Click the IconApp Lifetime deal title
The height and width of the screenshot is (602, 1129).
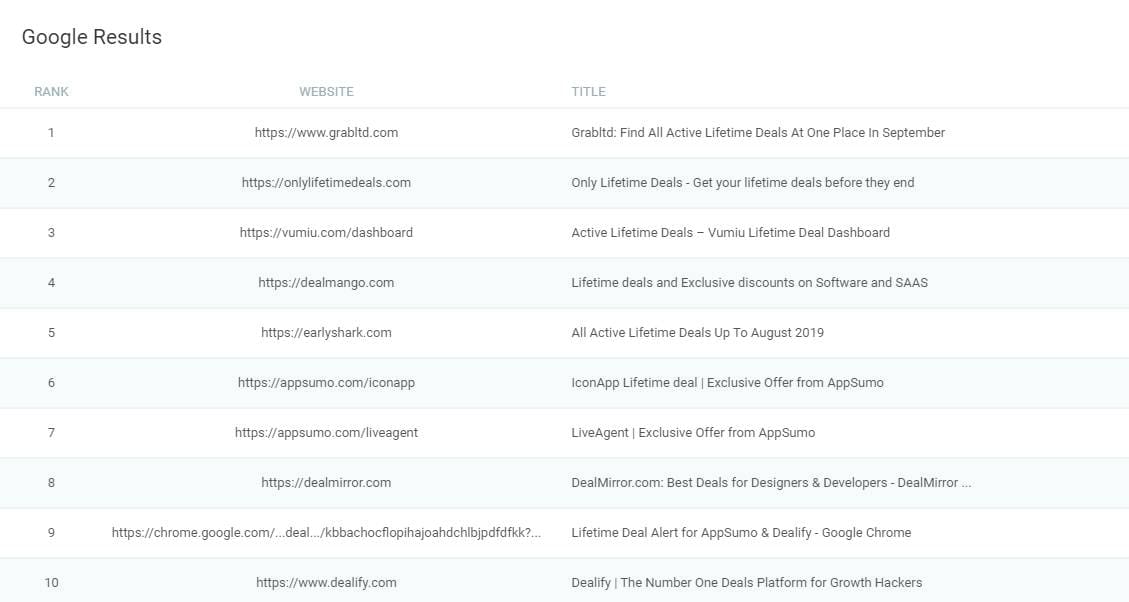click(x=727, y=382)
